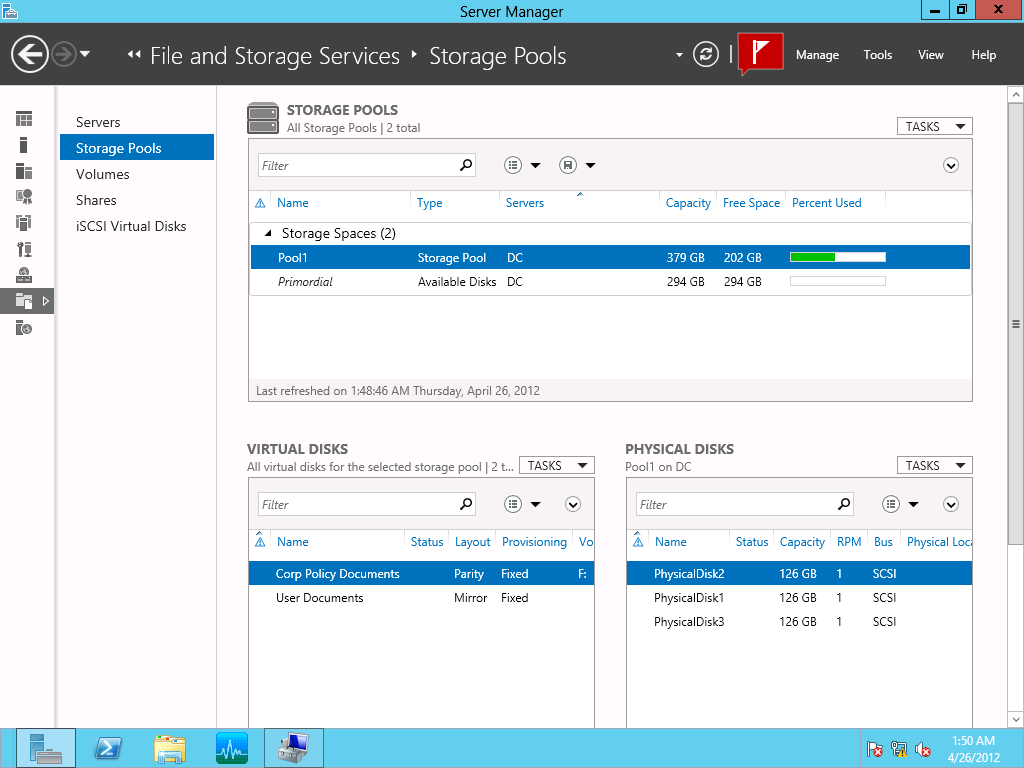
Task: Click Pool1 percent used progress bar
Action: pos(838,257)
